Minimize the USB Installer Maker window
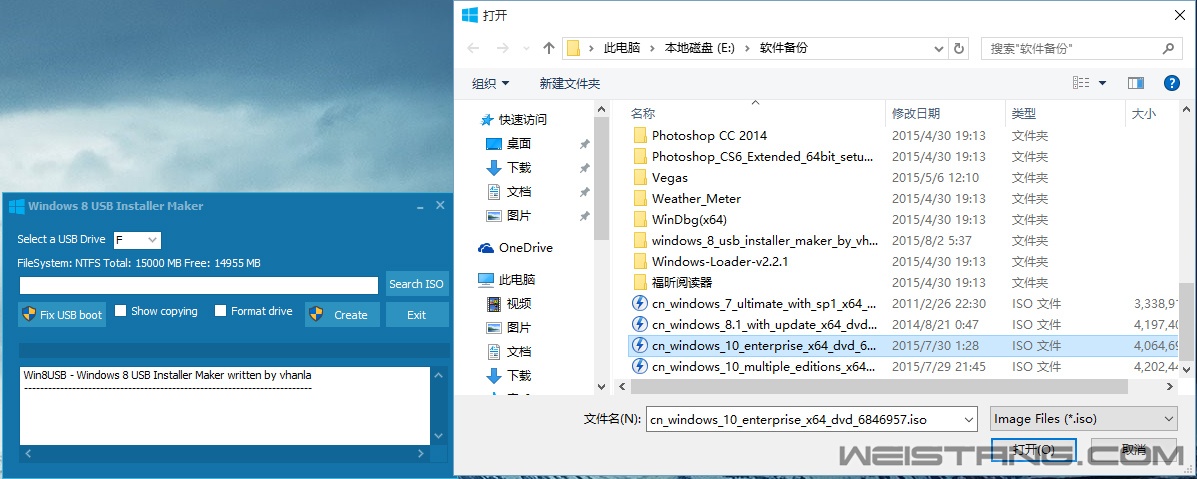1197x479 pixels. (420, 206)
